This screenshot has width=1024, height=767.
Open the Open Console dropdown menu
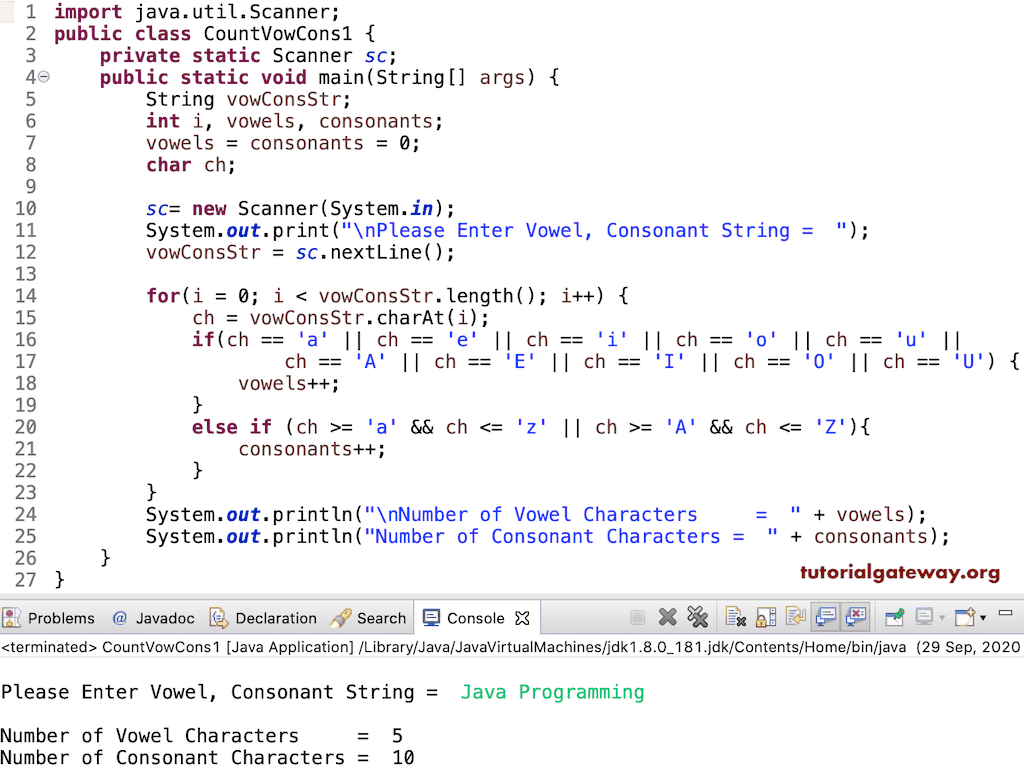click(981, 617)
